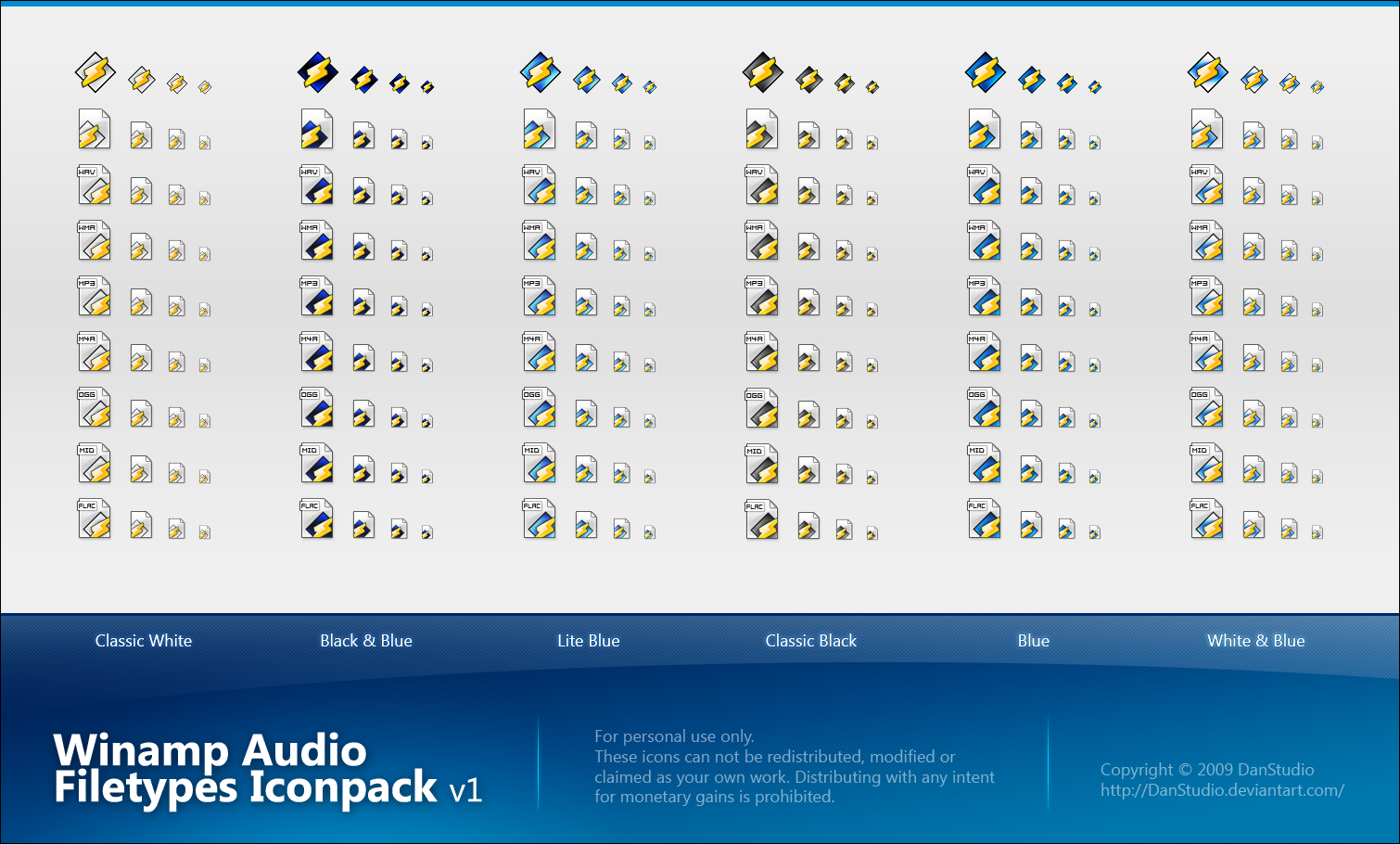Pick the large MID file icon in Lite Blue set
Screen dimensions: 1400x844
pyautogui.click(x=540, y=463)
